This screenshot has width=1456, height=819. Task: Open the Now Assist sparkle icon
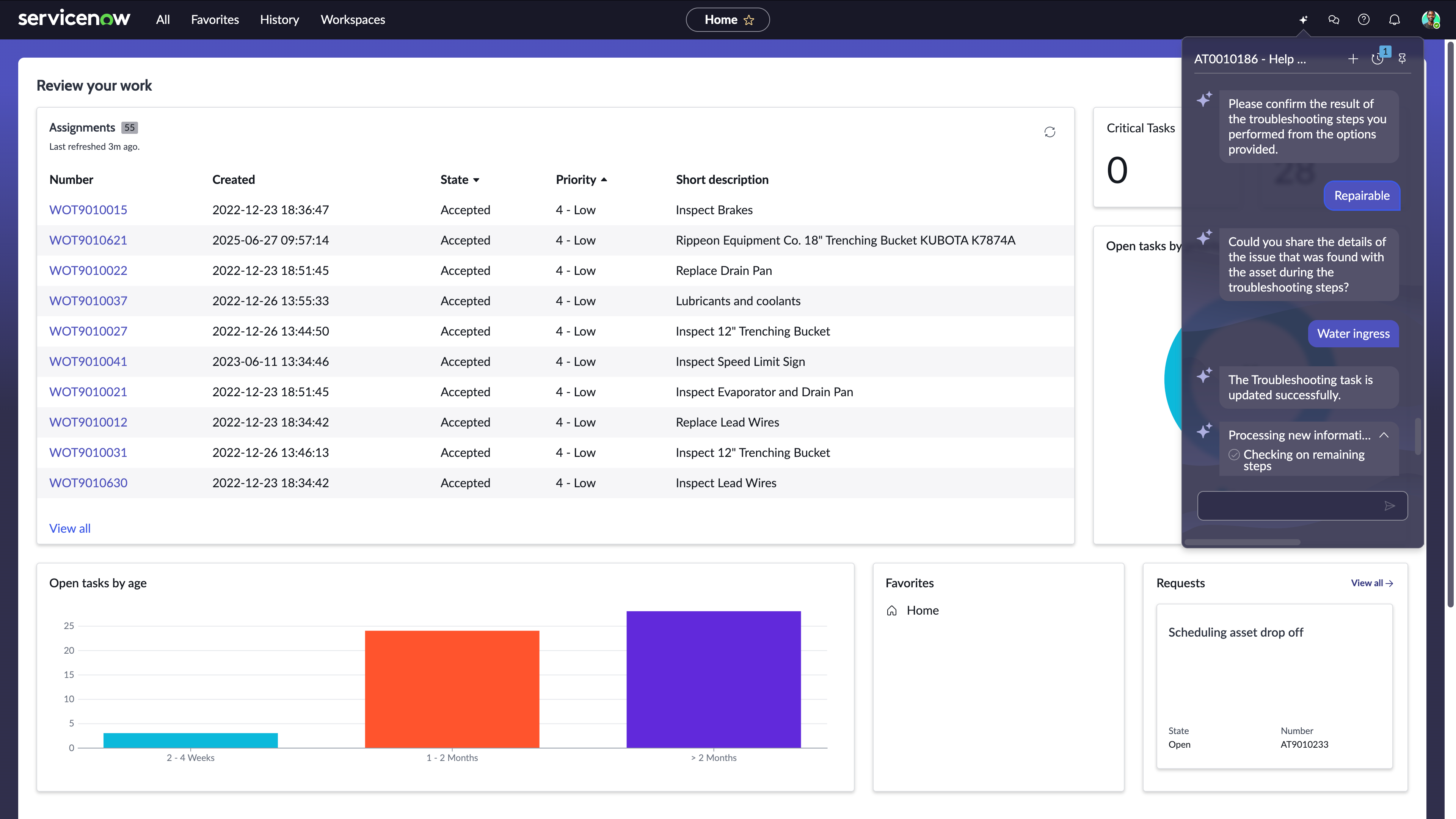click(x=1304, y=20)
